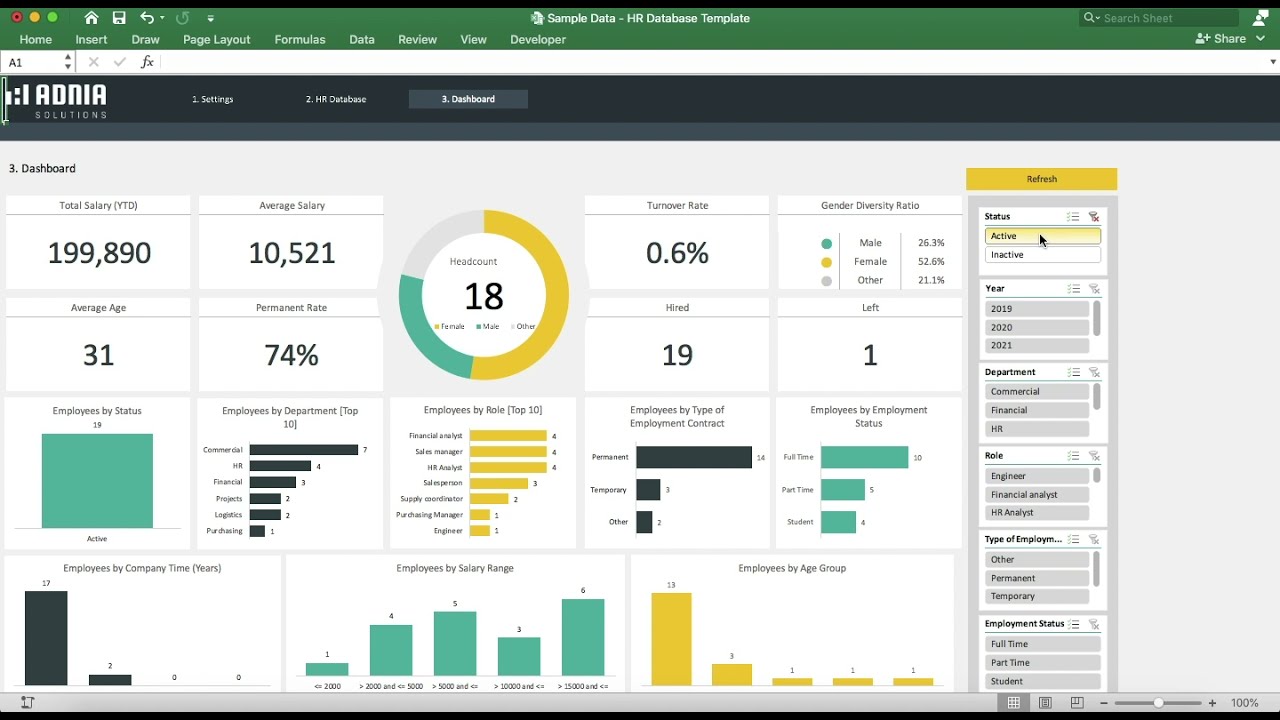The image size is (1280, 720).
Task: Toggle multi-select on the Year slicer
Action: coord(1073,288)
